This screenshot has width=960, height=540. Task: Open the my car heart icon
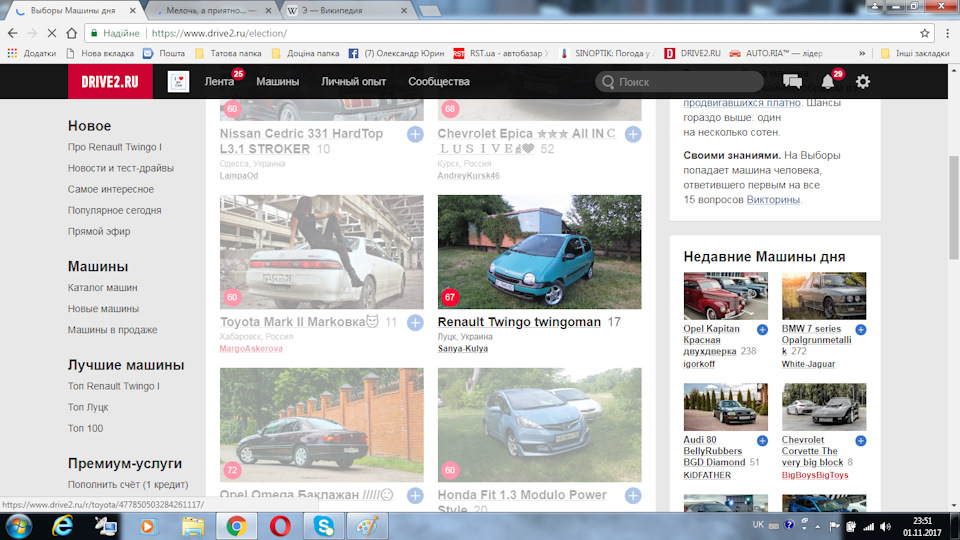179,81
